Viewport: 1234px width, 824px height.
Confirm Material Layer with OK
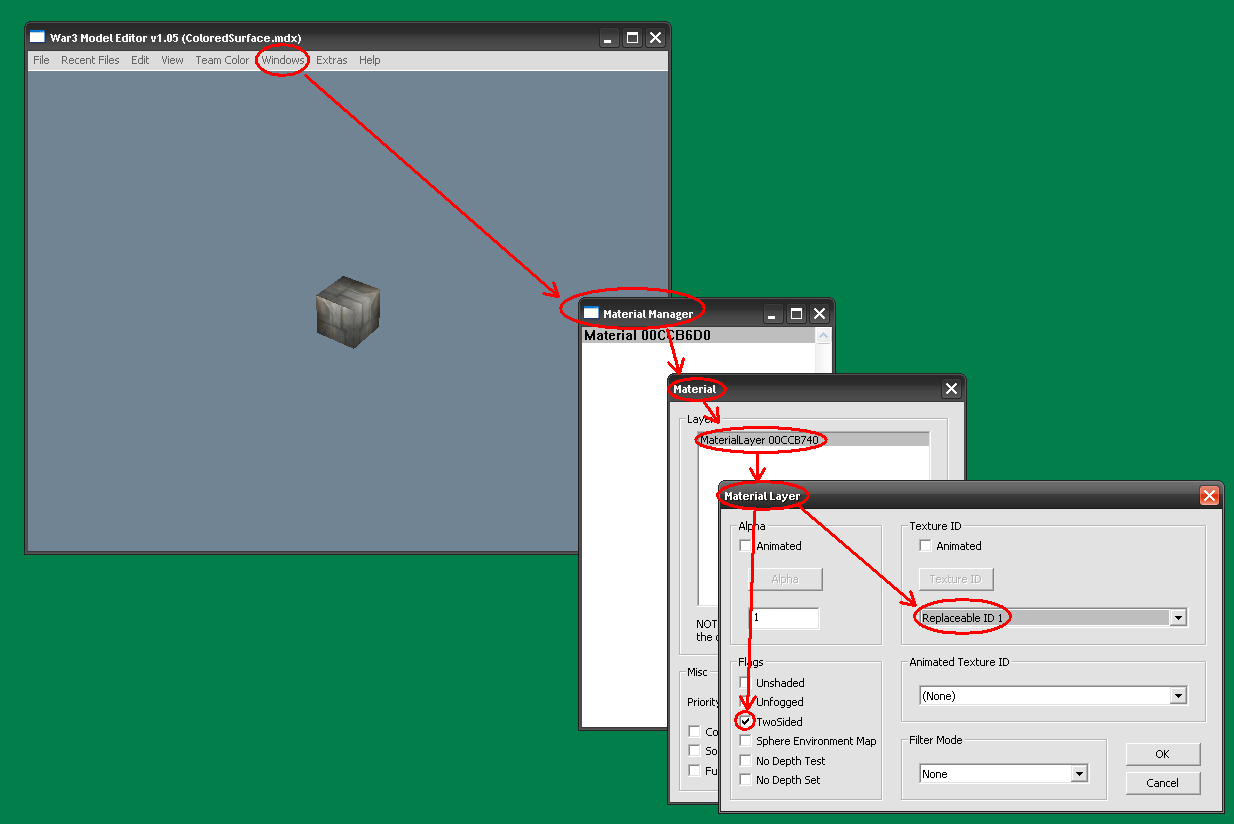coord(1162,754)
